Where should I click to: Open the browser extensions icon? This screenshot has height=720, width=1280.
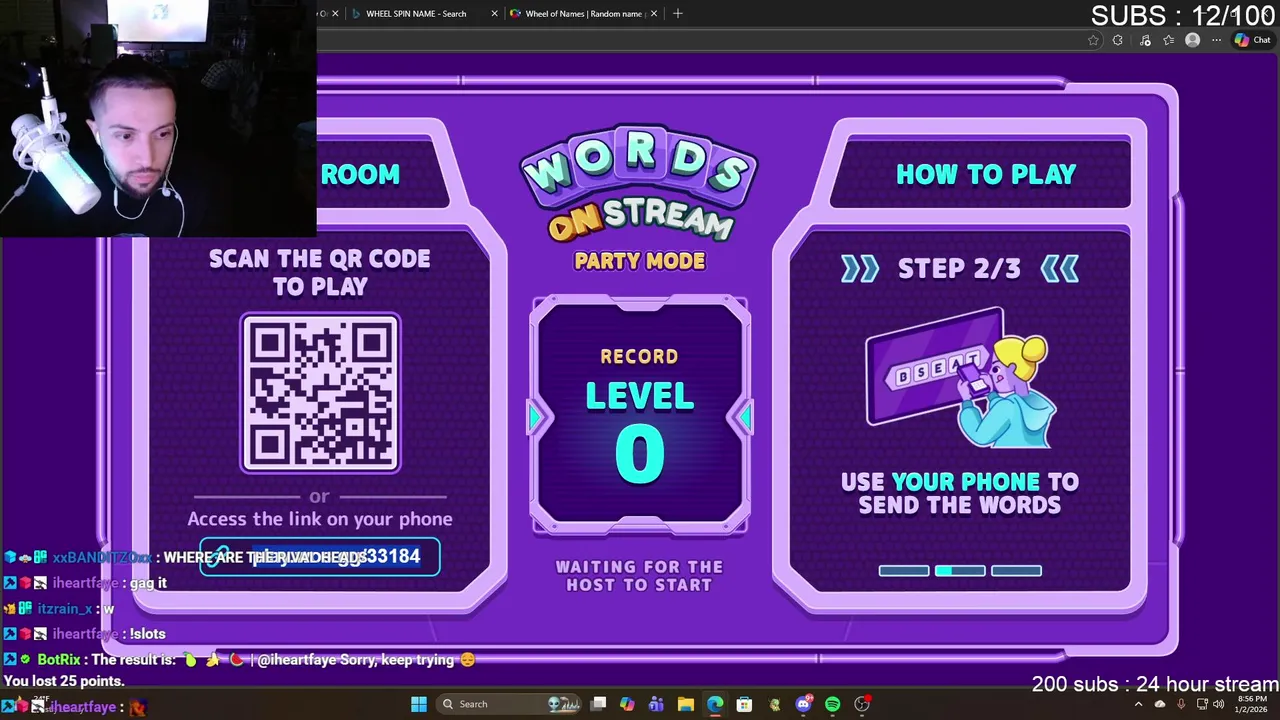pos(1117,40)
